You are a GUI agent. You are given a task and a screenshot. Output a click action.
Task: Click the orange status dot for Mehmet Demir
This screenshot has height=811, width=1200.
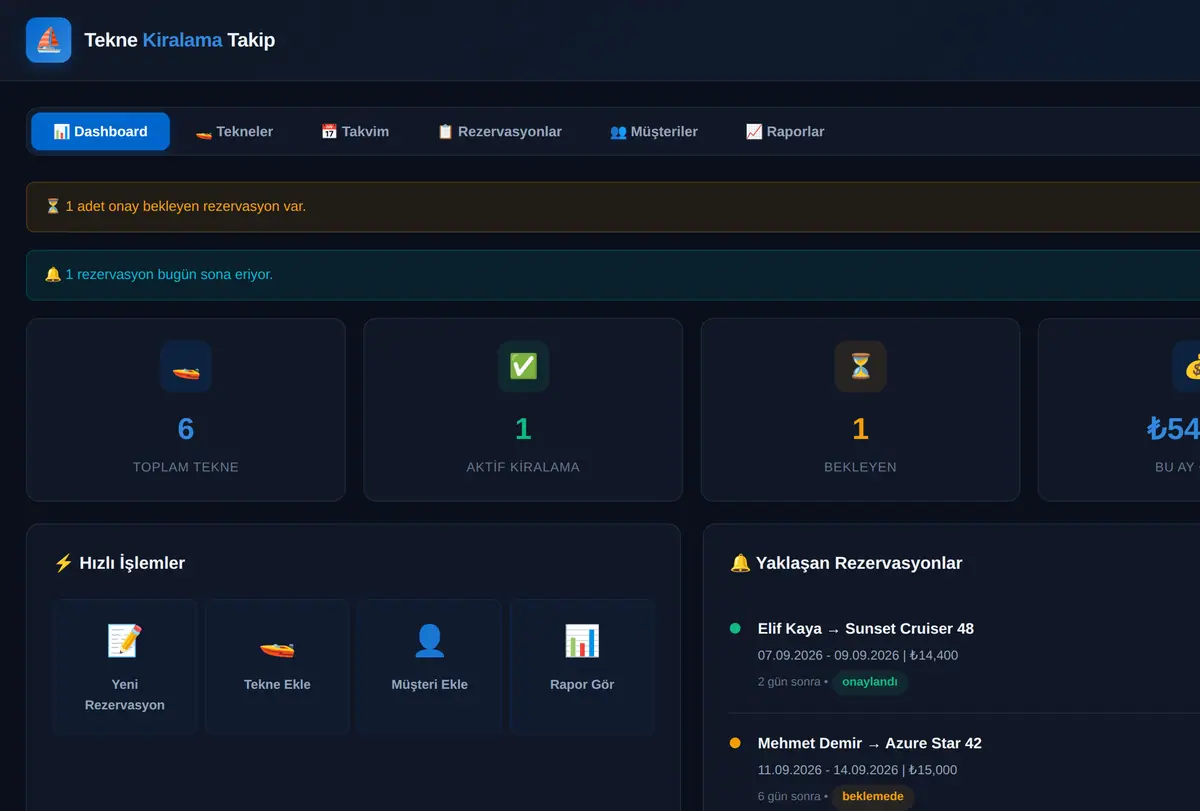coord(735,743)
